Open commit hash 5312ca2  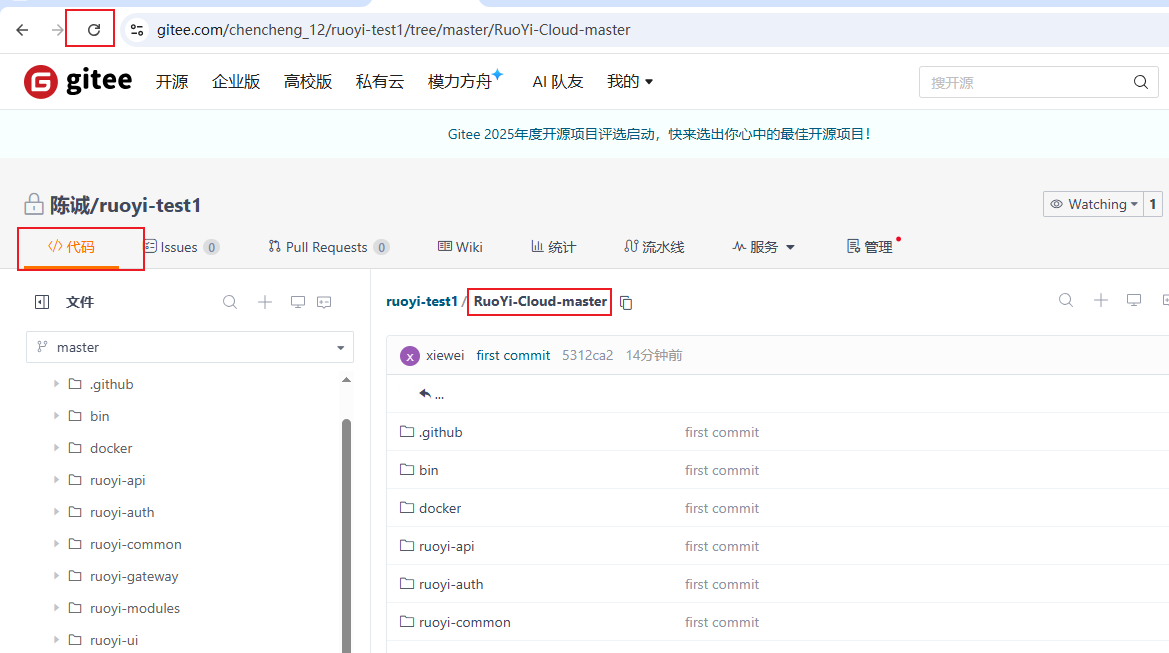point(587,356)
